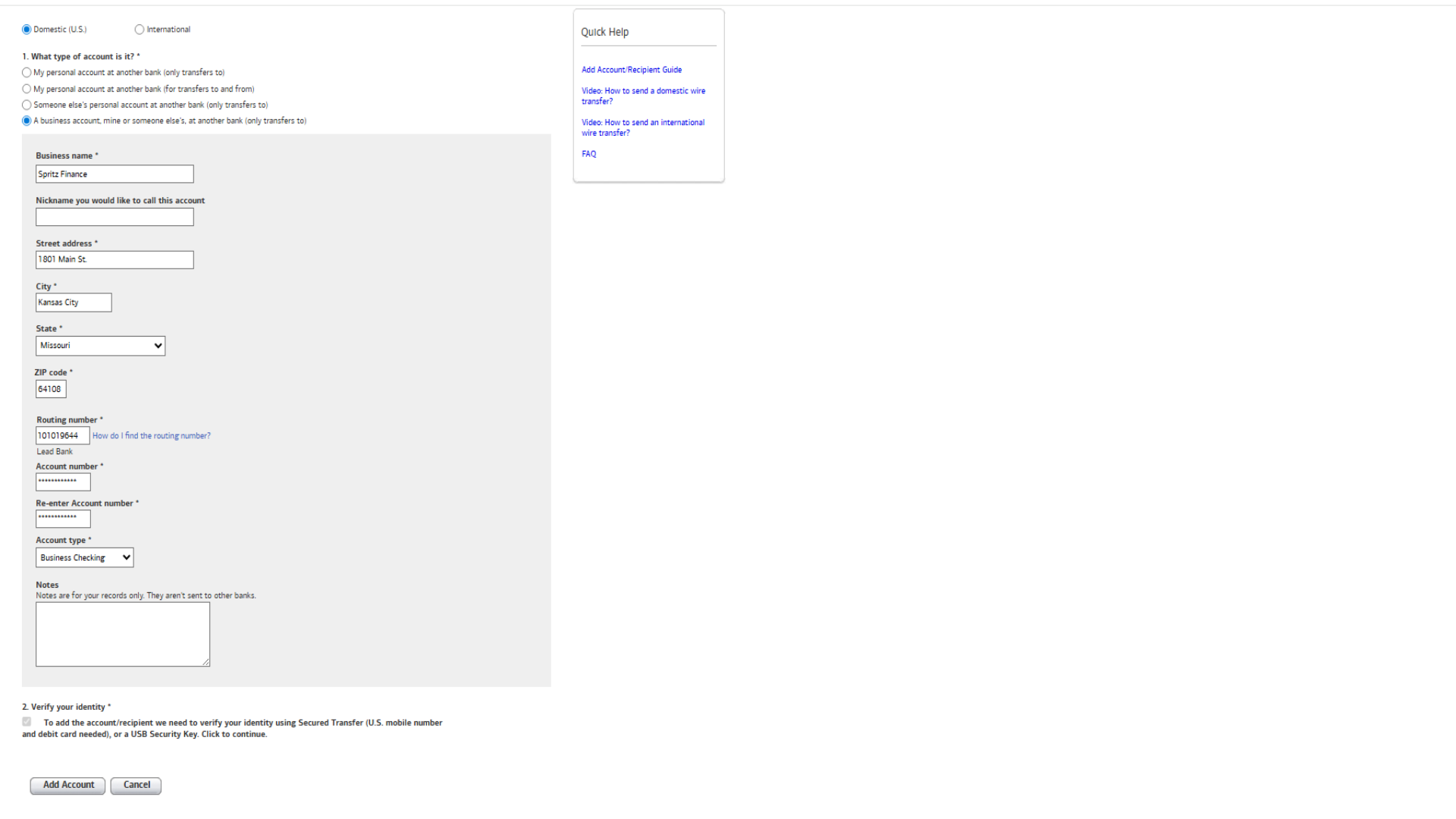Screen dimensions: 1456x819
Task: Click the Routing number field
Action: (62, 436)
